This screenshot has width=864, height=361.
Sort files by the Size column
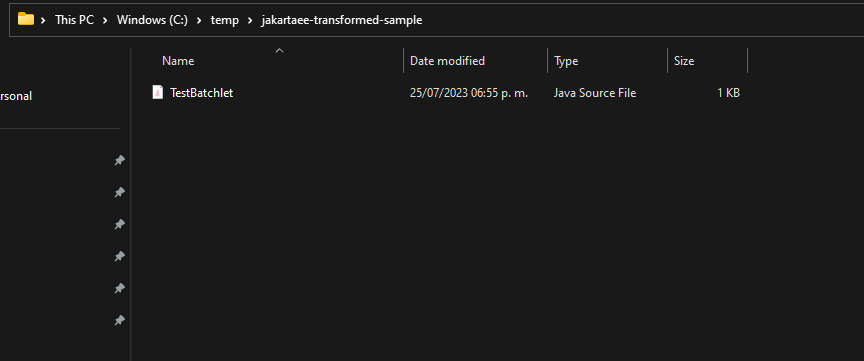(684, 61)
